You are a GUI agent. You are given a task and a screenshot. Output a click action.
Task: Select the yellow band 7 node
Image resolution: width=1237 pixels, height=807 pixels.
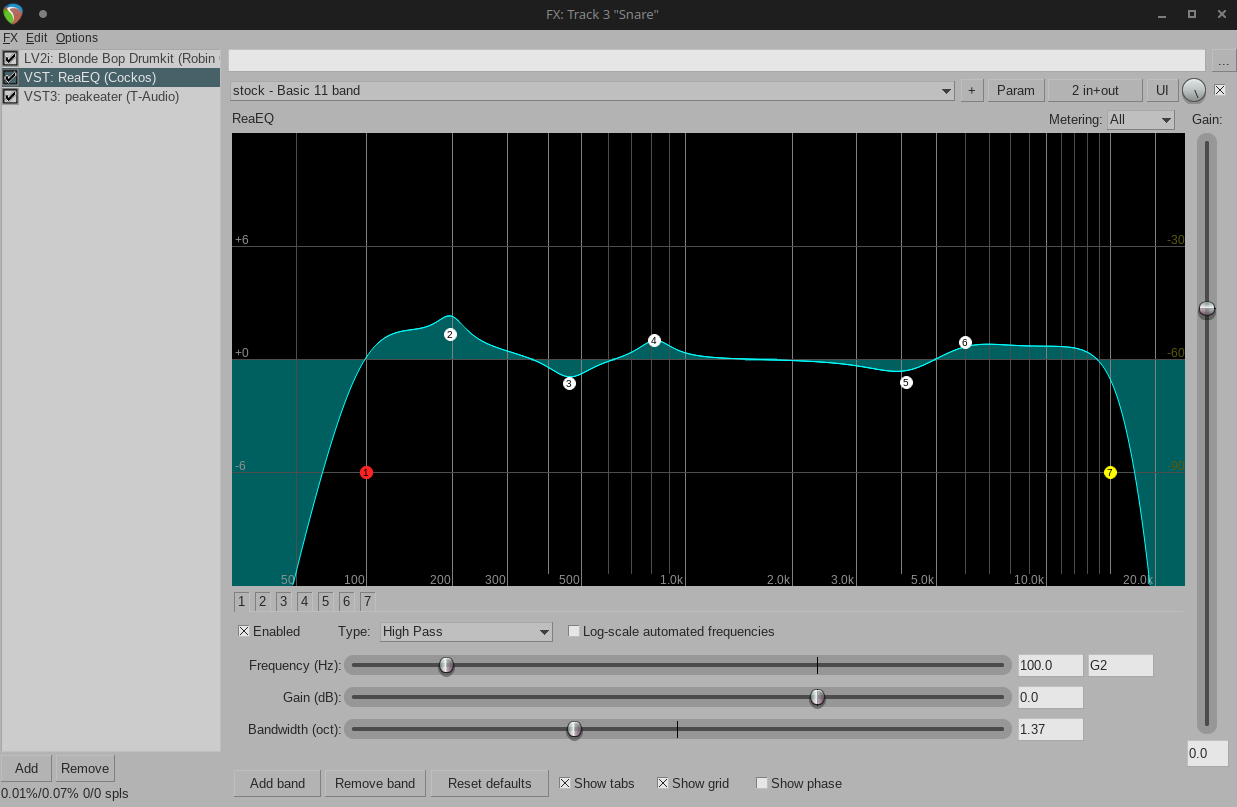1110,472
